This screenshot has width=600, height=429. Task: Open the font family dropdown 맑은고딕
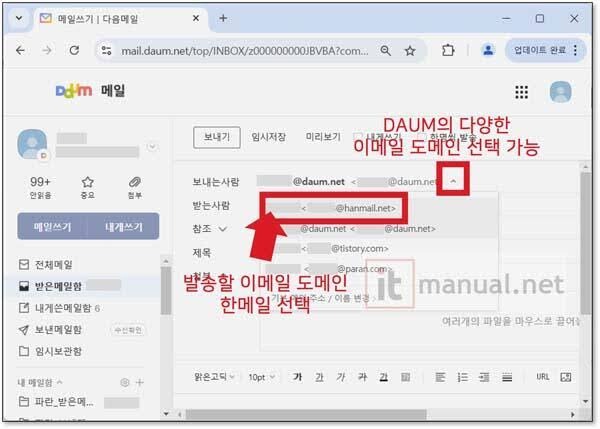(214, 377)
